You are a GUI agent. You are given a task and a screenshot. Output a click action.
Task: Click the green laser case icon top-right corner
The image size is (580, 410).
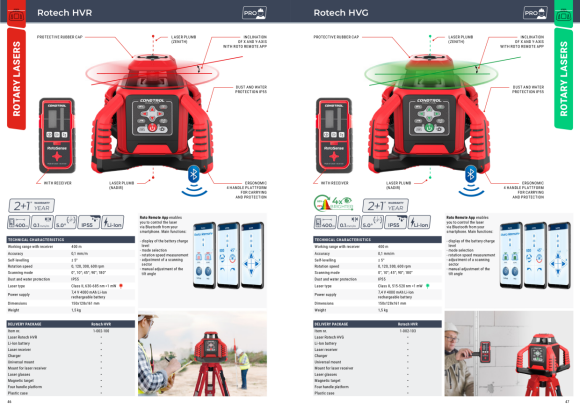pyautogui.click(x=564, y=16)
